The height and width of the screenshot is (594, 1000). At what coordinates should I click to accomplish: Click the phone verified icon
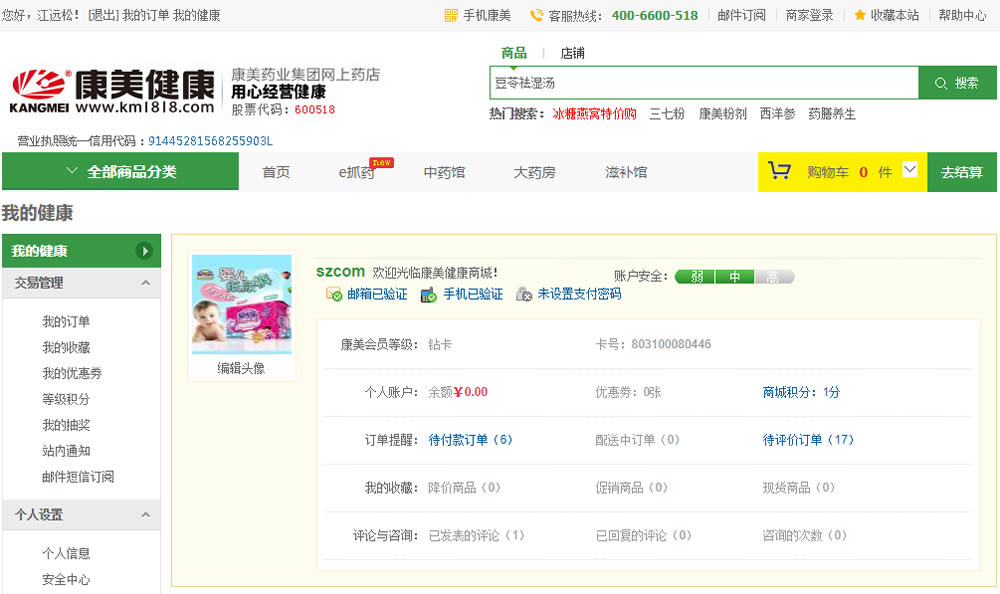[x=429, y=295]
